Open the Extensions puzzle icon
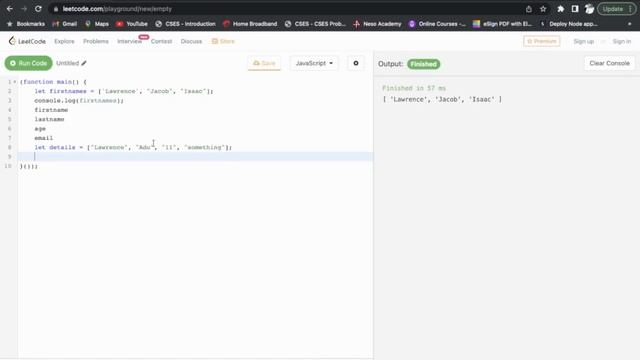The height and width of the screenshot is (360, 640). [560, 9]
